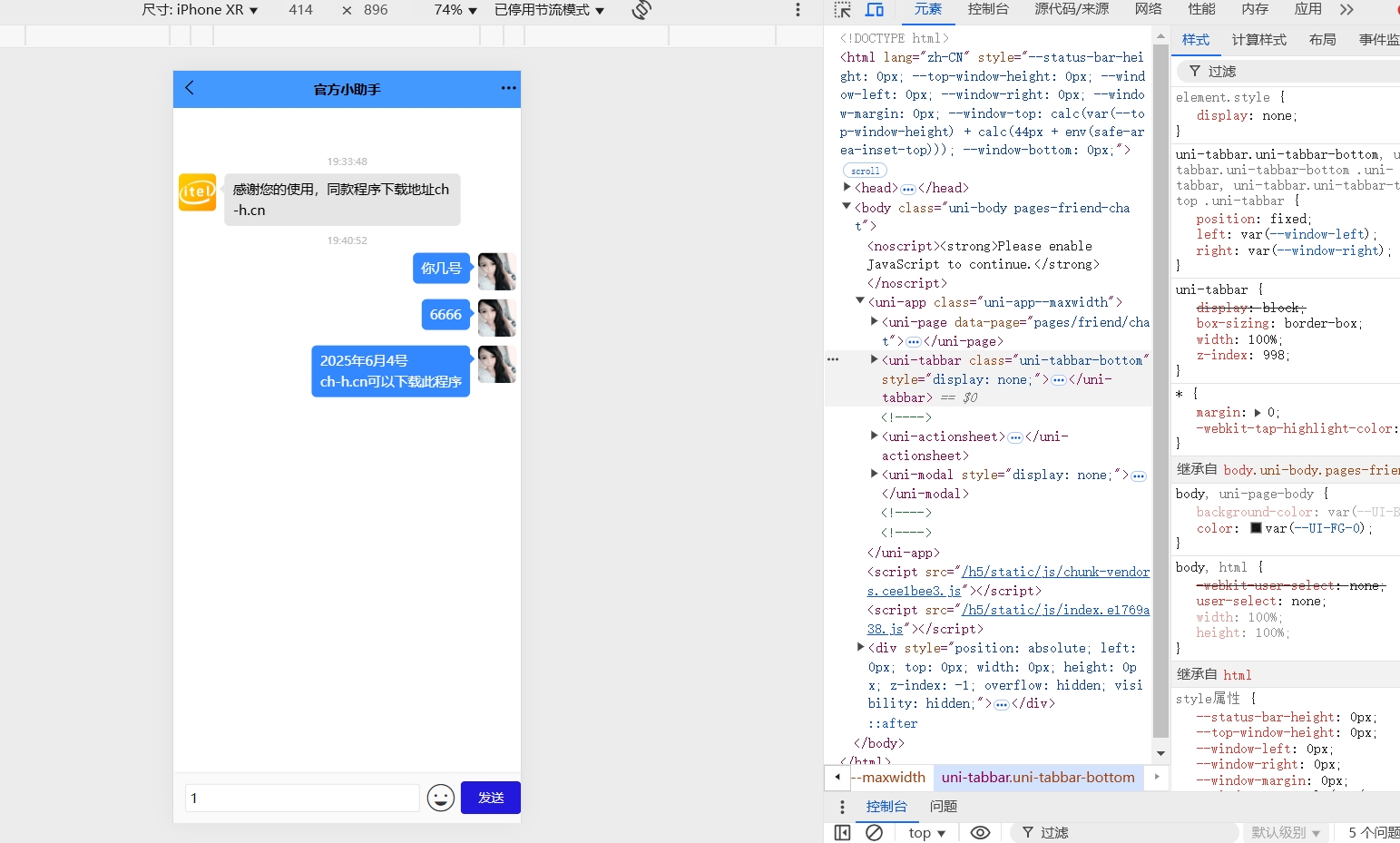The width and height of the screenshot is (1400, 843).
Task: Toggle the device toolbar icon
Action: click(875, 10)
